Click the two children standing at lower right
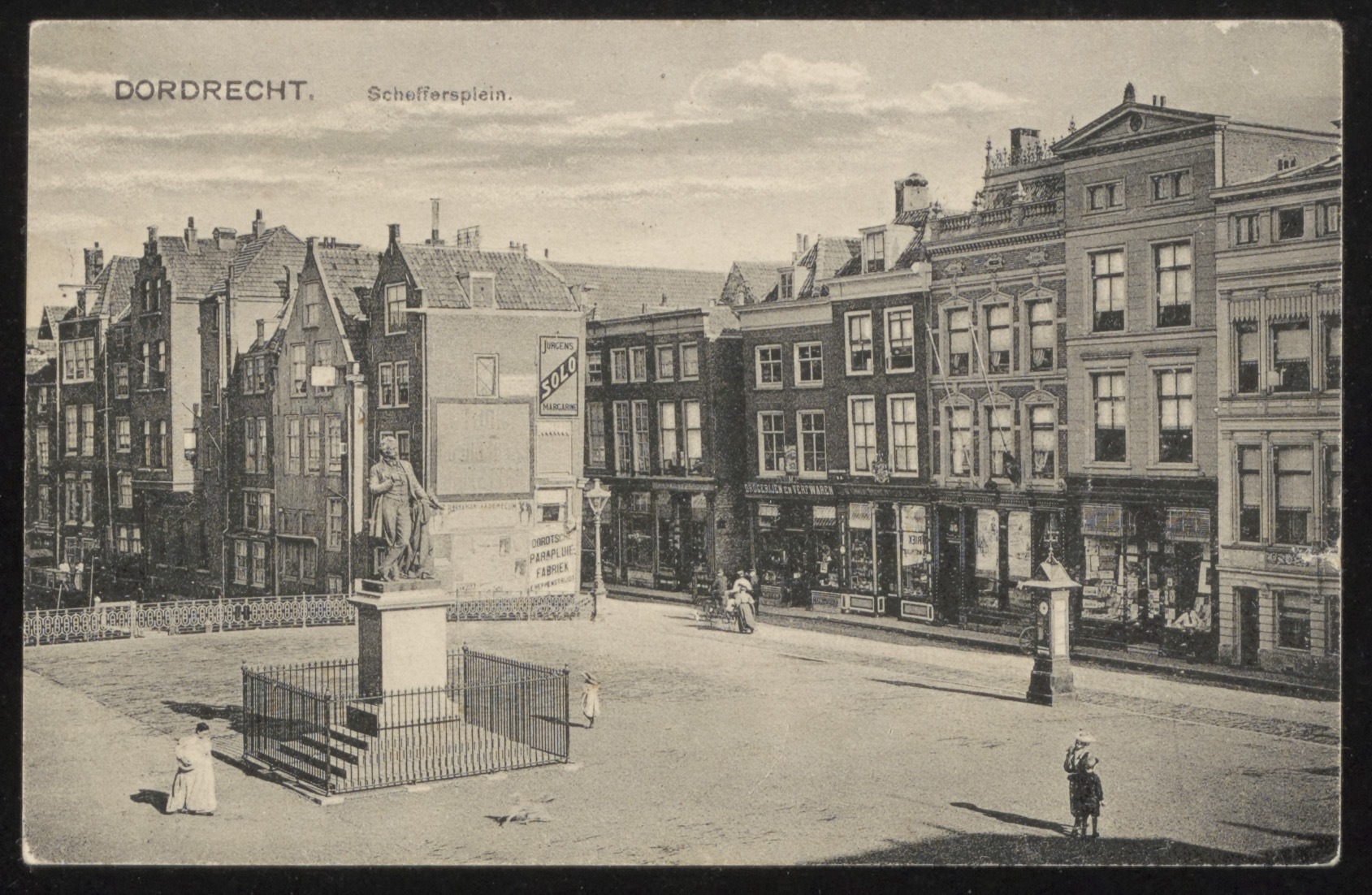This screenshot has height=895, width=1372. coord(1084,784)
